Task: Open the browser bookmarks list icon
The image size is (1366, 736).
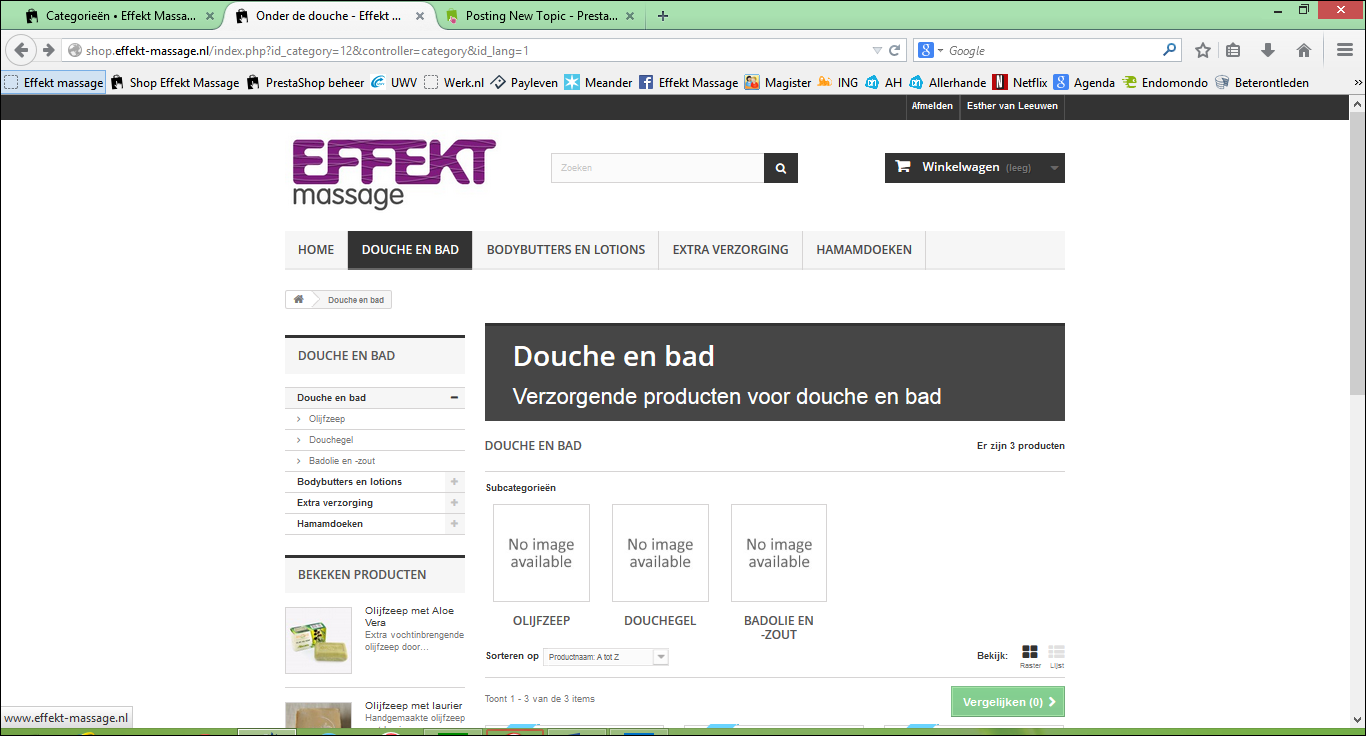Action: [1233, 50]
